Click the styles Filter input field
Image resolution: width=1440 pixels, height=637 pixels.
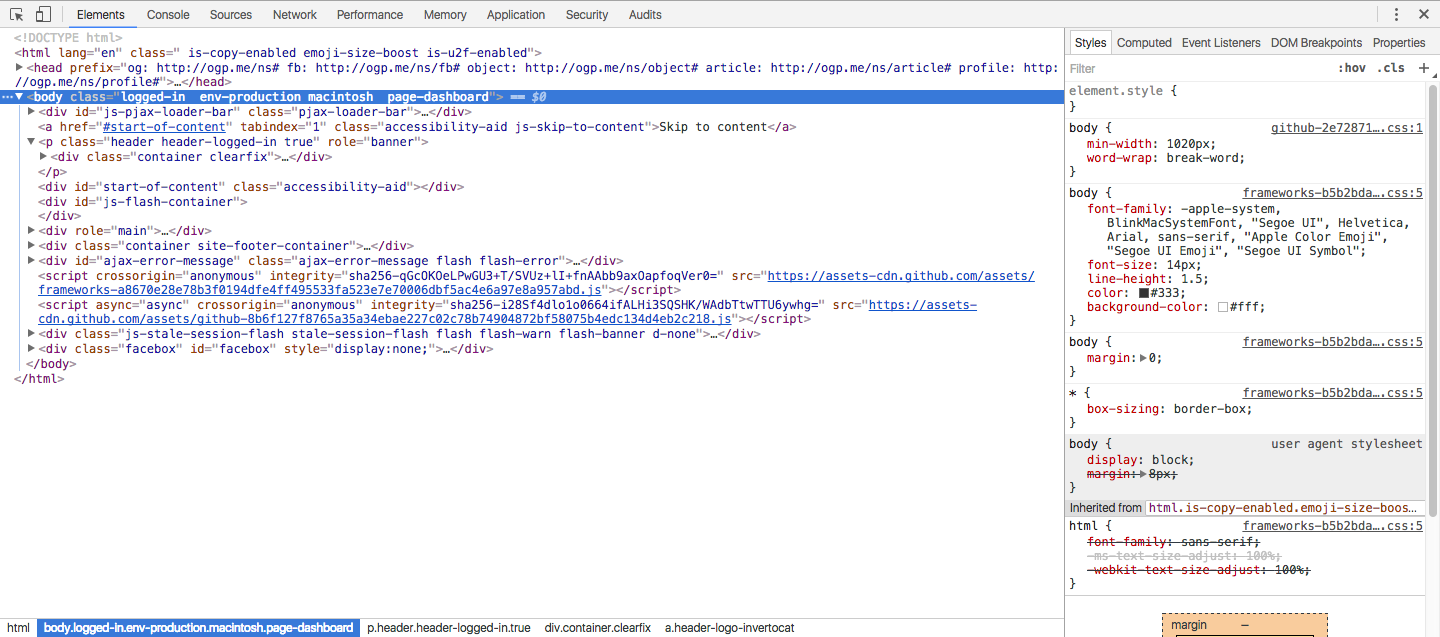pos(1198,68)
